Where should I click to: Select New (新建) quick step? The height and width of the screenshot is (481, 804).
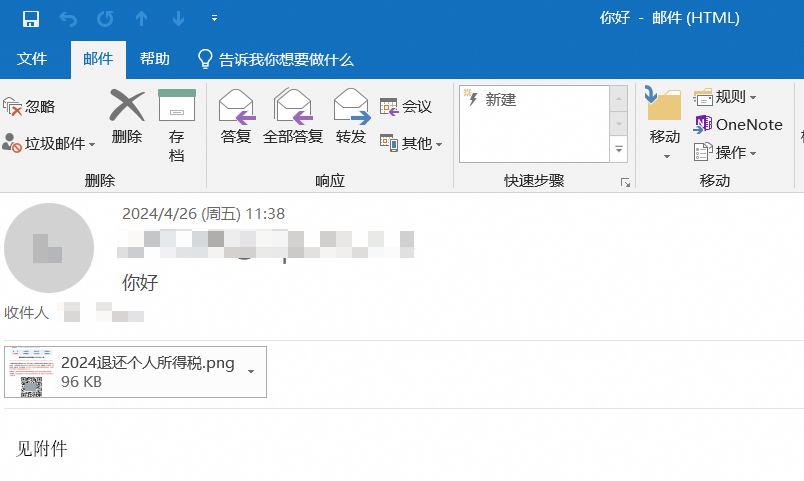(x=500, y=100)
